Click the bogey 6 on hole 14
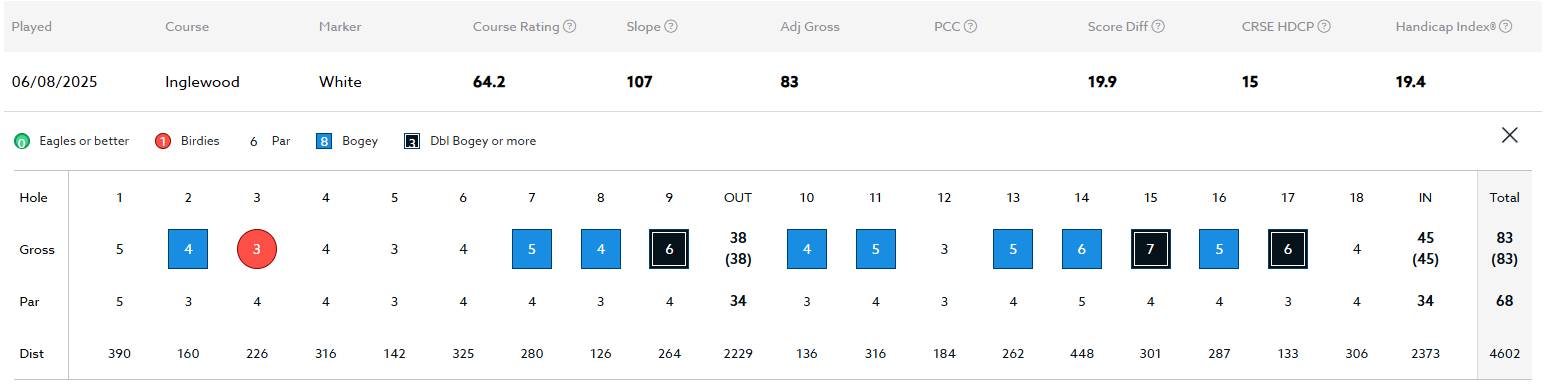This screenshot has height=385, width=1546. pyautogui.click(x=1082, y=249)
